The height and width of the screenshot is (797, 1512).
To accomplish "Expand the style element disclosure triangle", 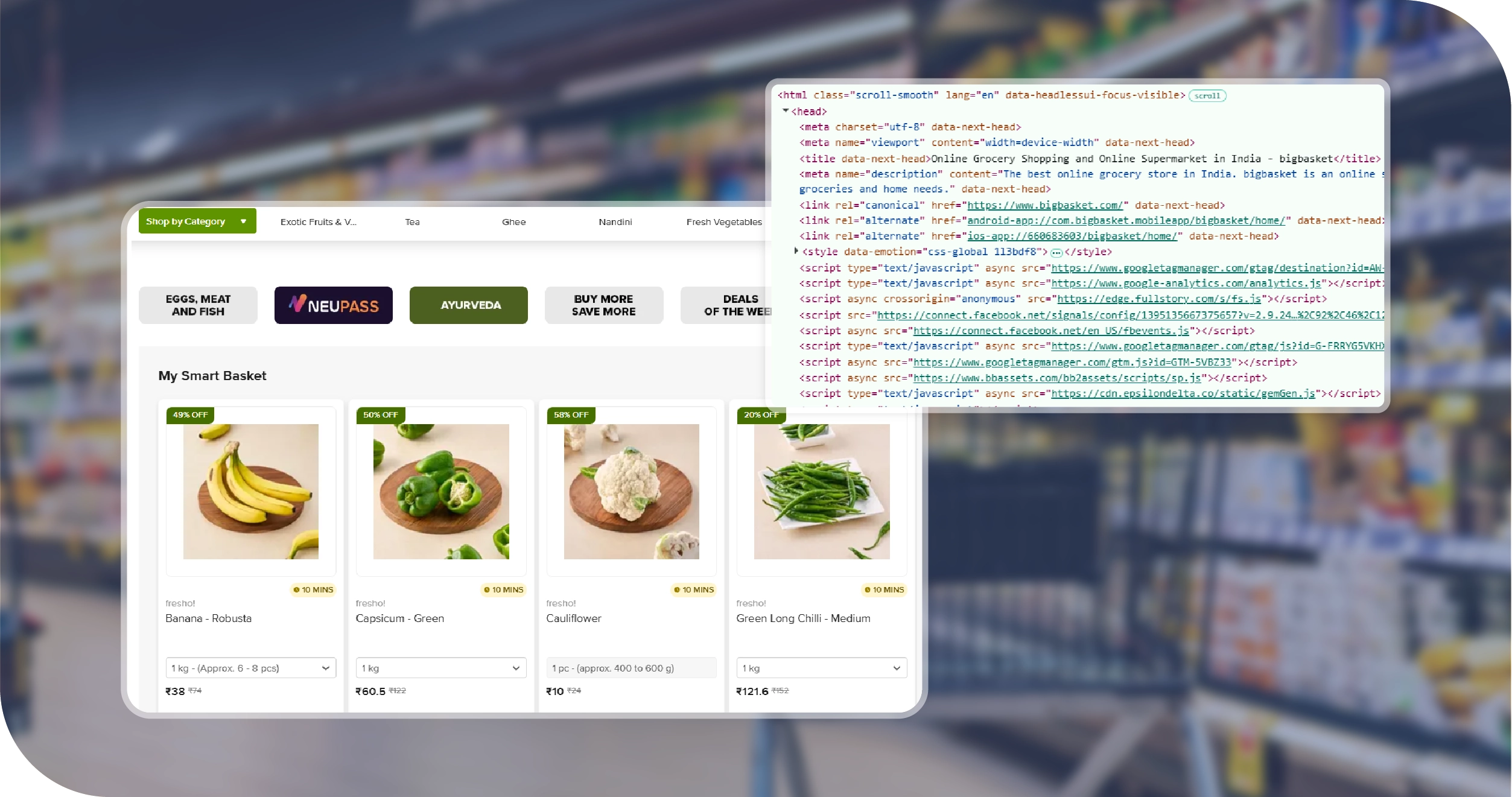I will 796,252.
